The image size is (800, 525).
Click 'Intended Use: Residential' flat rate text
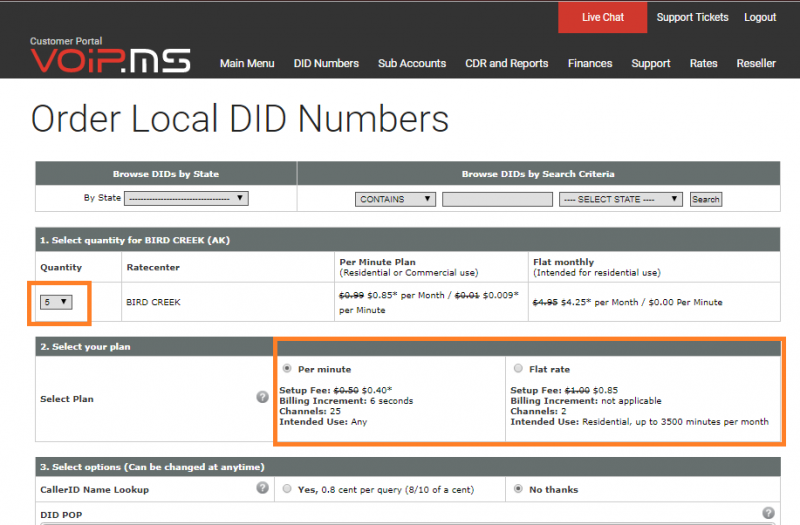(639, 421)
